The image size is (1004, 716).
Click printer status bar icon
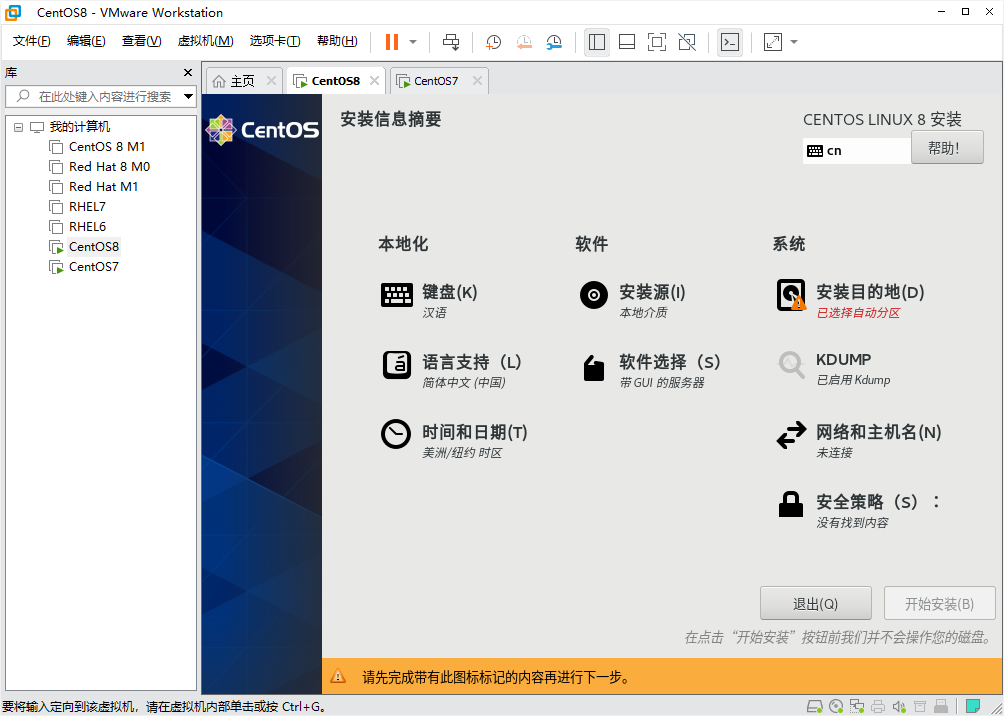coord(878,706)
